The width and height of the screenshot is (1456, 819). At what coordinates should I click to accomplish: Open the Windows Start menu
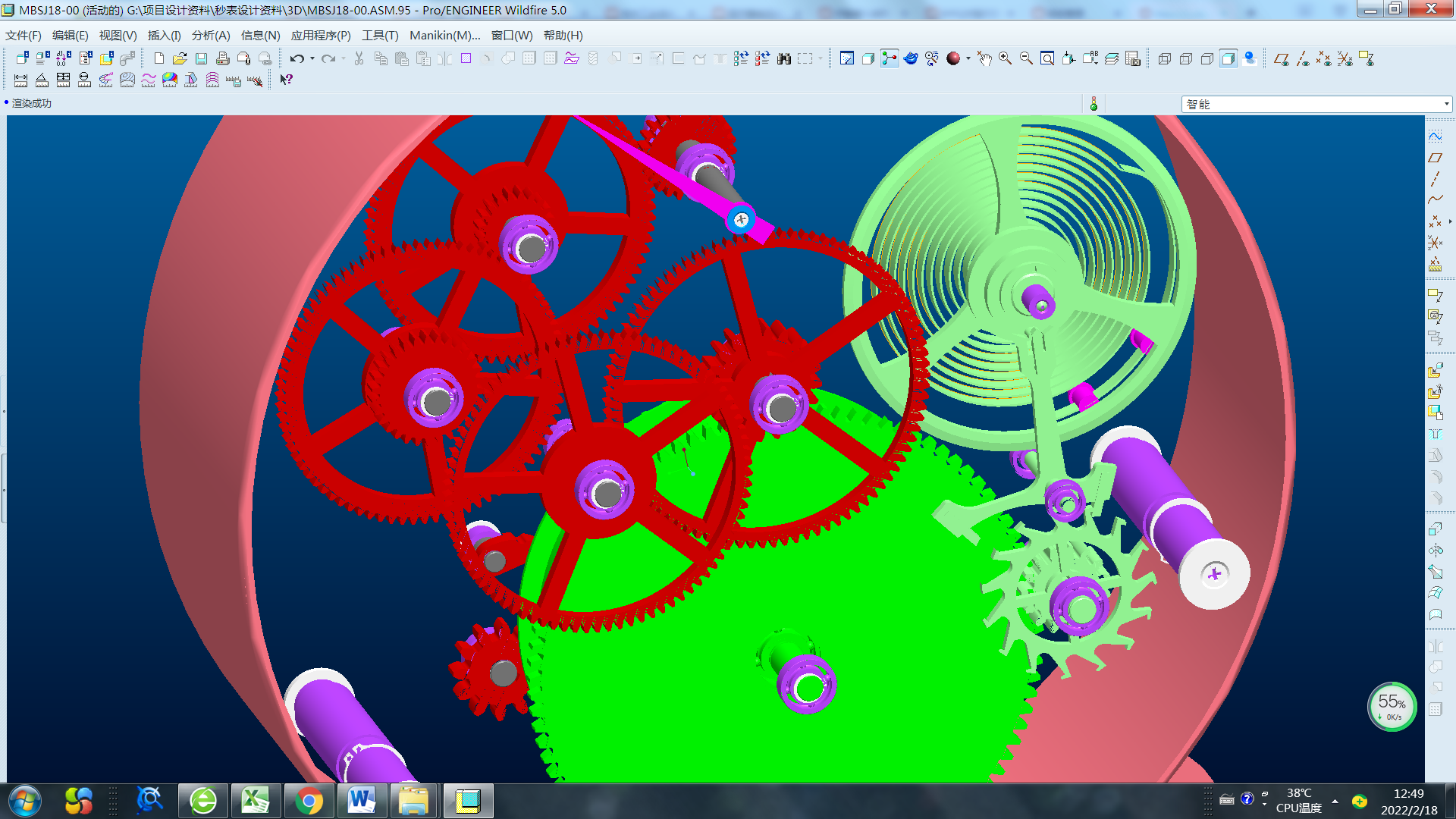tap(25, 801)
